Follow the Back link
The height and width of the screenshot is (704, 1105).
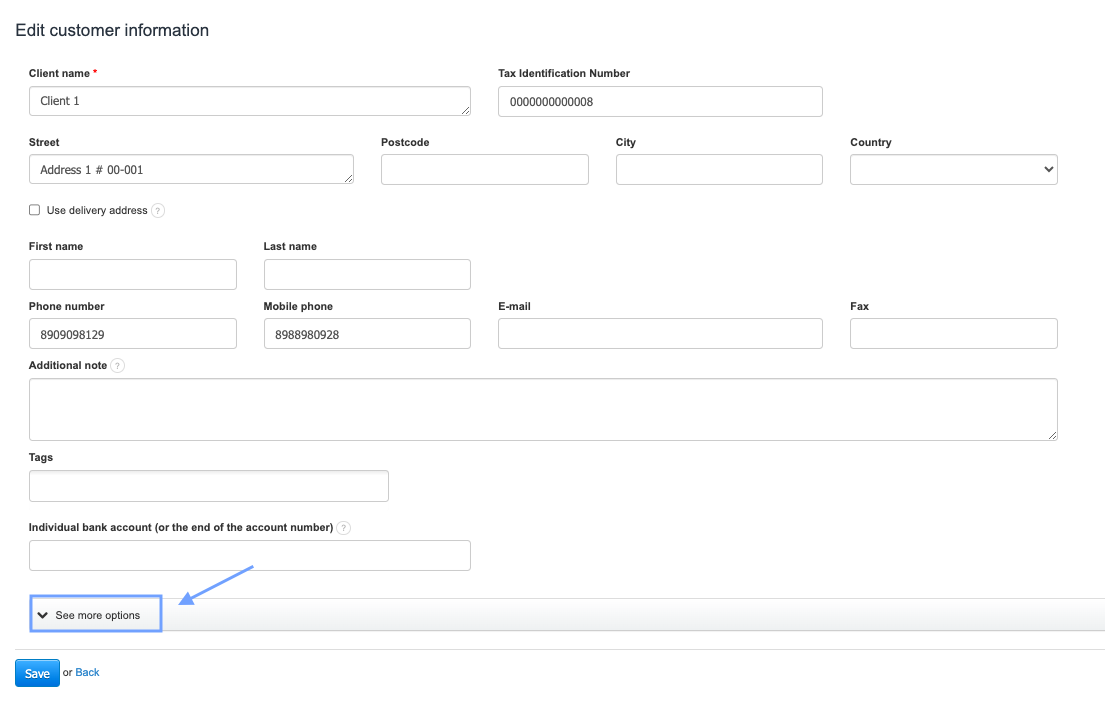tap(88, 672)
